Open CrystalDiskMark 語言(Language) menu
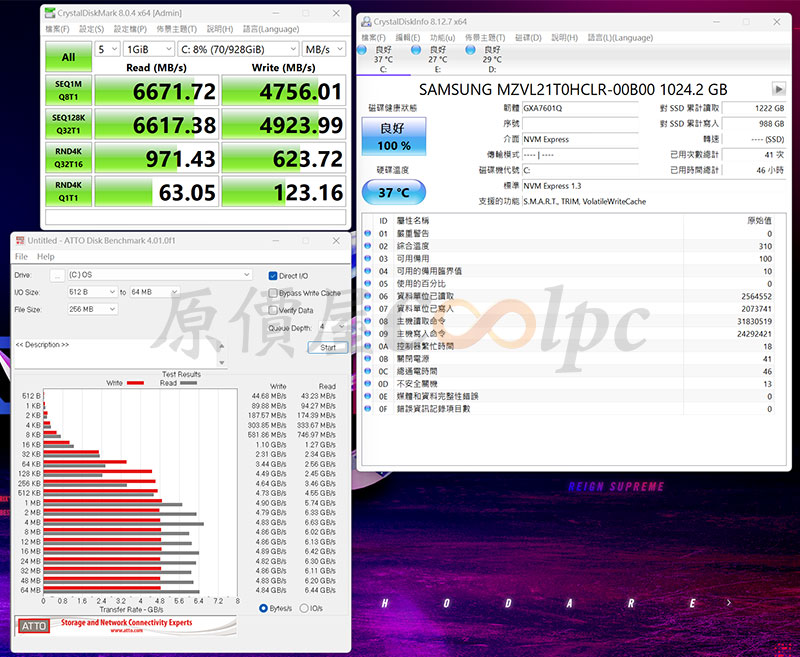This screenshot has height=657, width=800. [271, 29]
